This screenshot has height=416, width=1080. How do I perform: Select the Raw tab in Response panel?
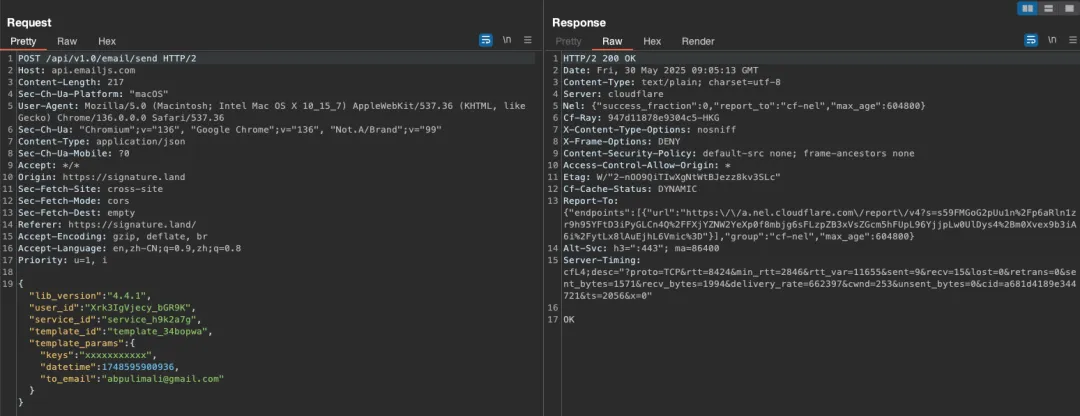pyautogui.click(x=612, y=41)
